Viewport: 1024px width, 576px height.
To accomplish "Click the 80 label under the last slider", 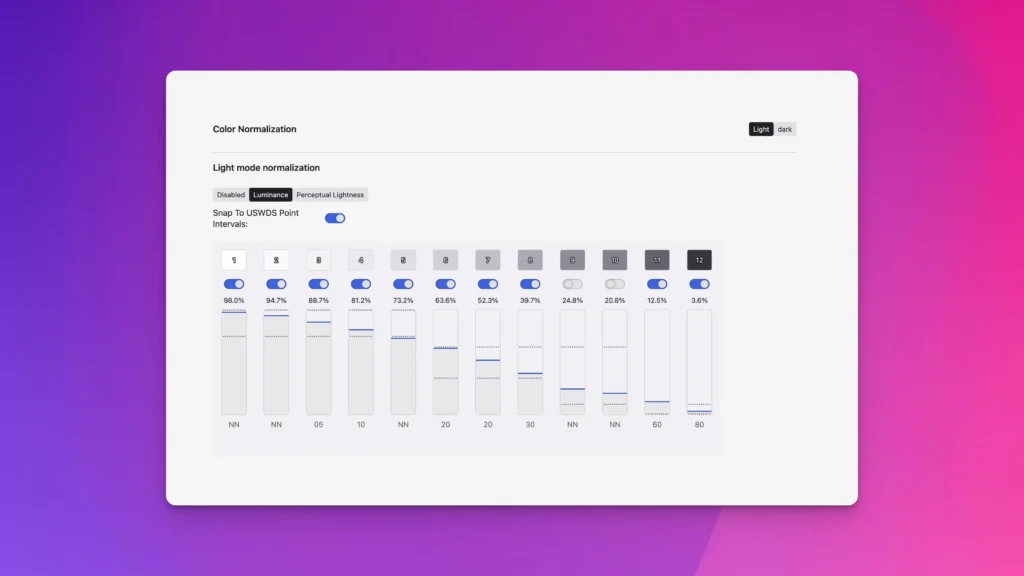I will point(699,424).
